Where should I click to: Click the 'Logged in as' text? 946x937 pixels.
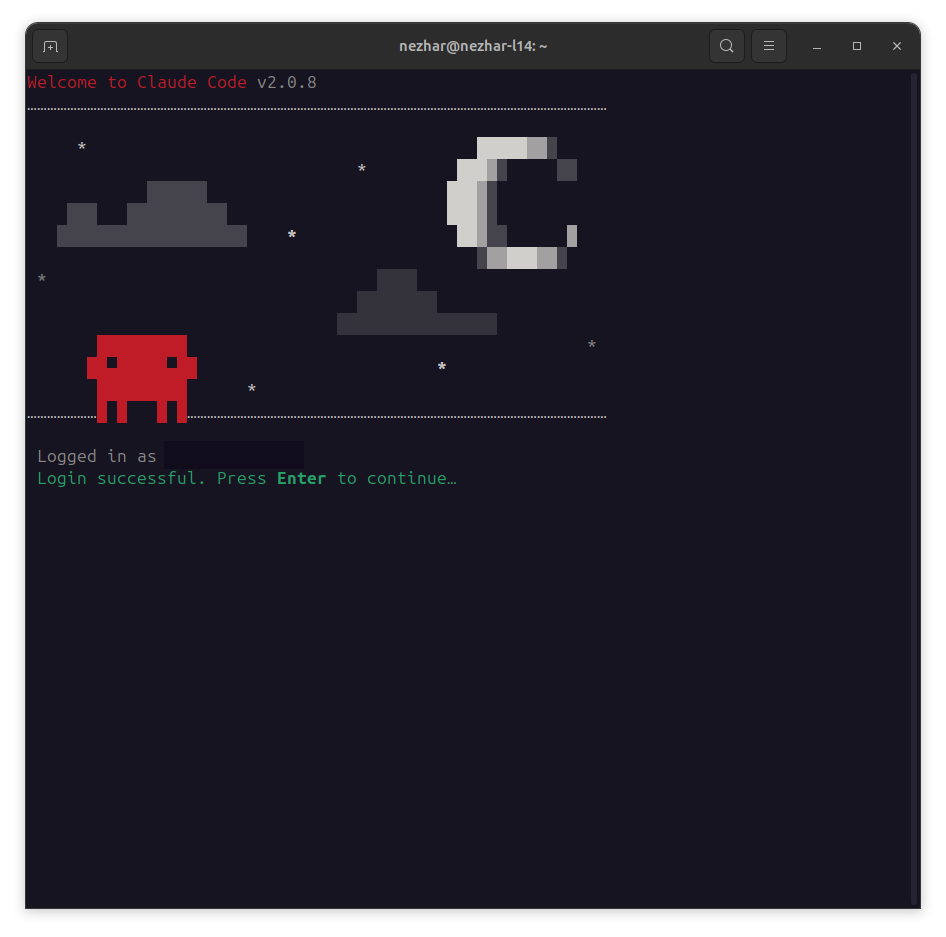(97, 456)
